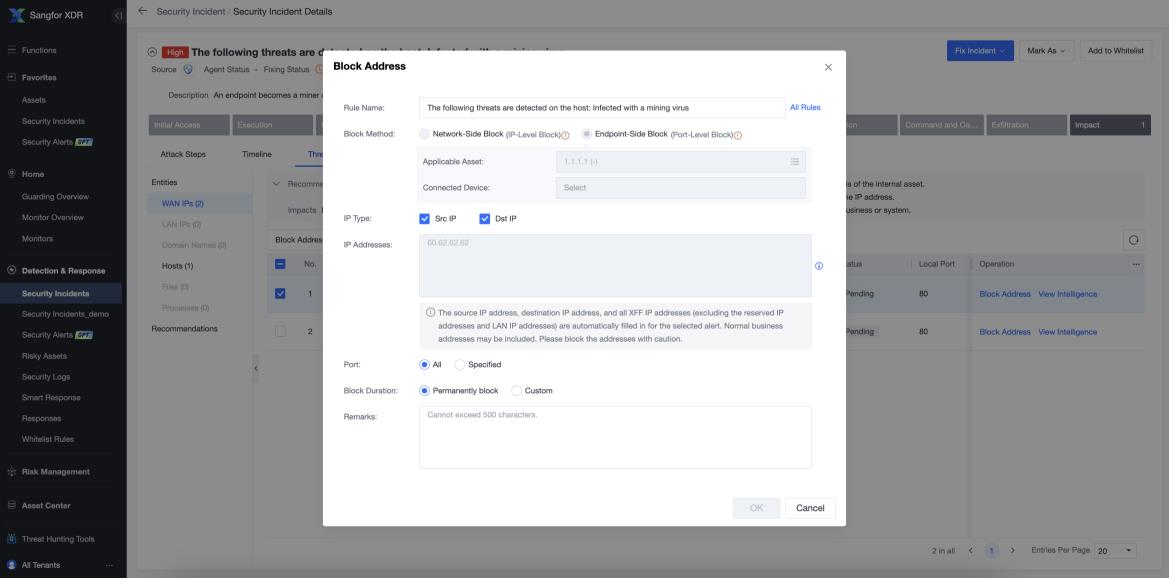
Task: Click the table column settings dots
Action: point(1135,264)
